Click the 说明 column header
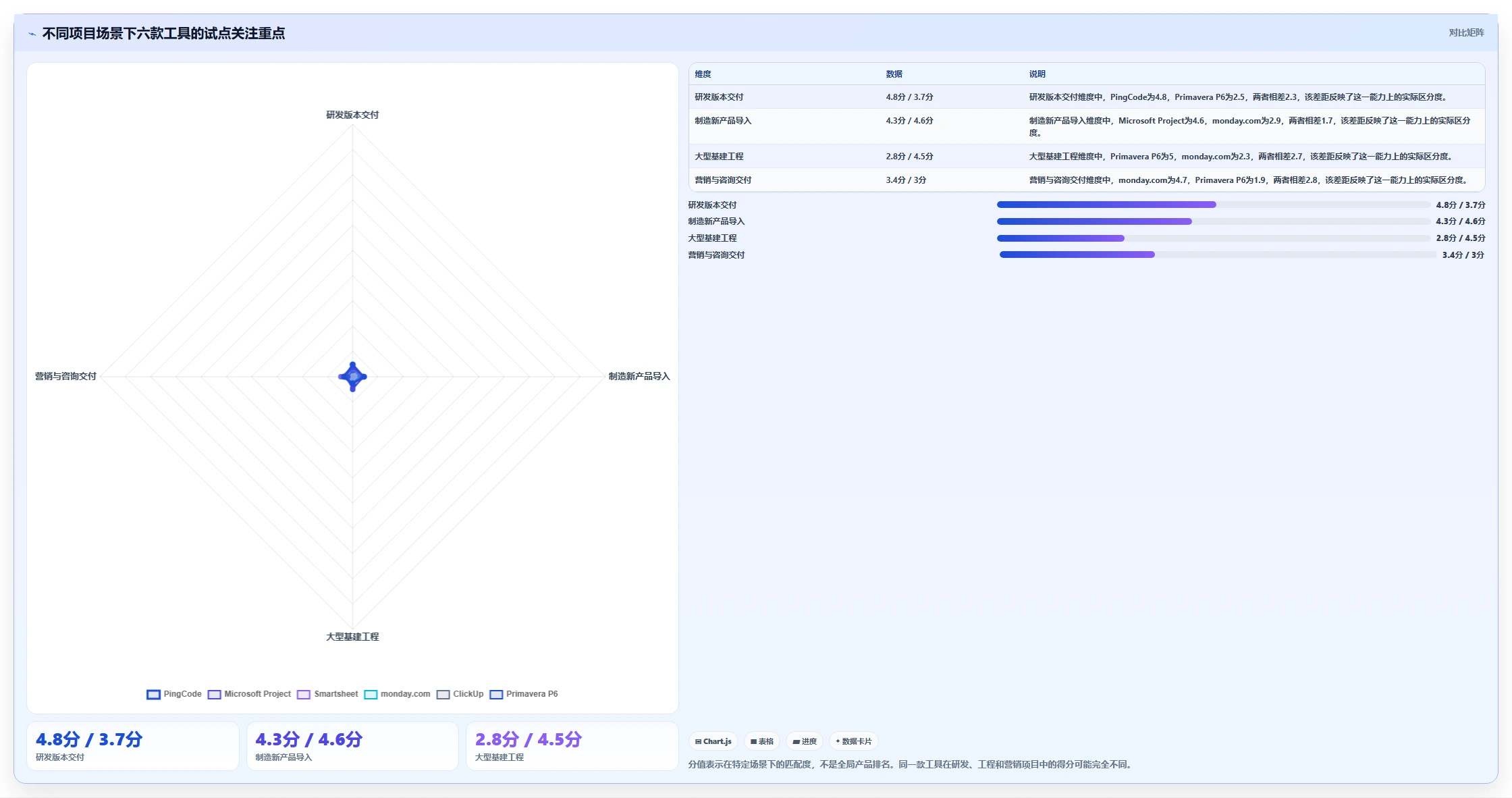The image size is (1512, 798). [1037, 74]
